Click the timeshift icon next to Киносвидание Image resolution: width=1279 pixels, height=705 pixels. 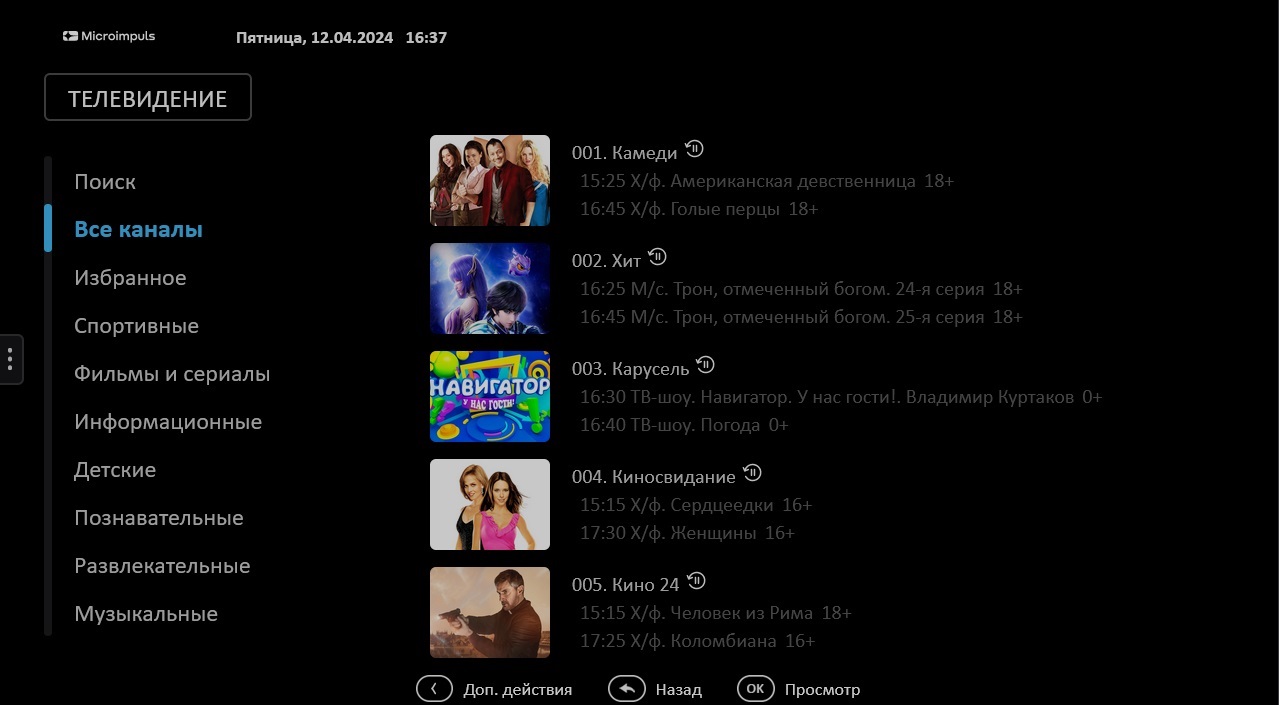[752, 473]
